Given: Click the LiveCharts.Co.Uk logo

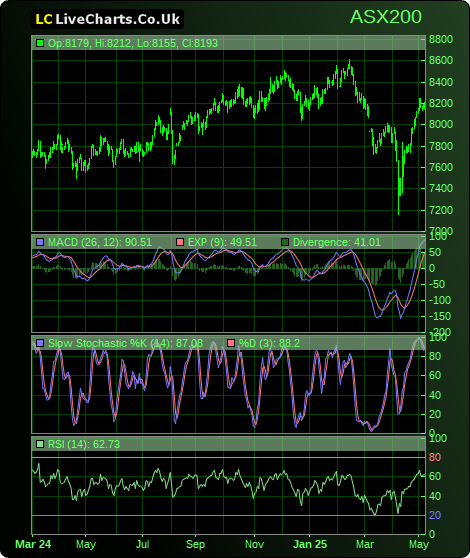Looking at the screenshot, I should (x=107, y=19).
